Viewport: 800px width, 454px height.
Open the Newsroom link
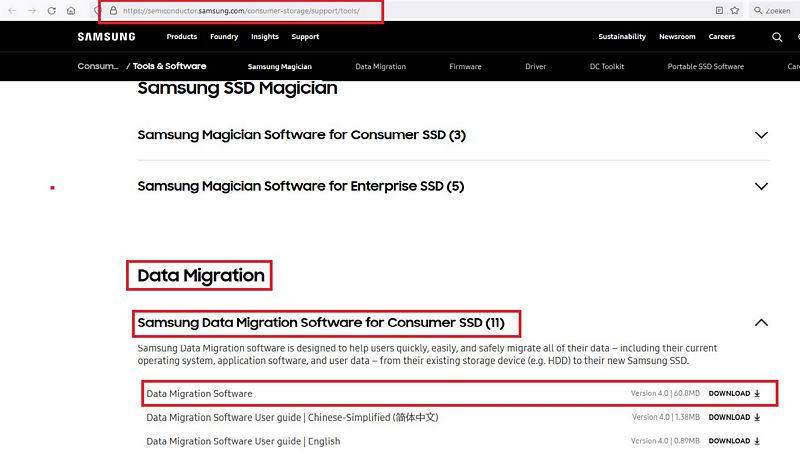(677, 37)
